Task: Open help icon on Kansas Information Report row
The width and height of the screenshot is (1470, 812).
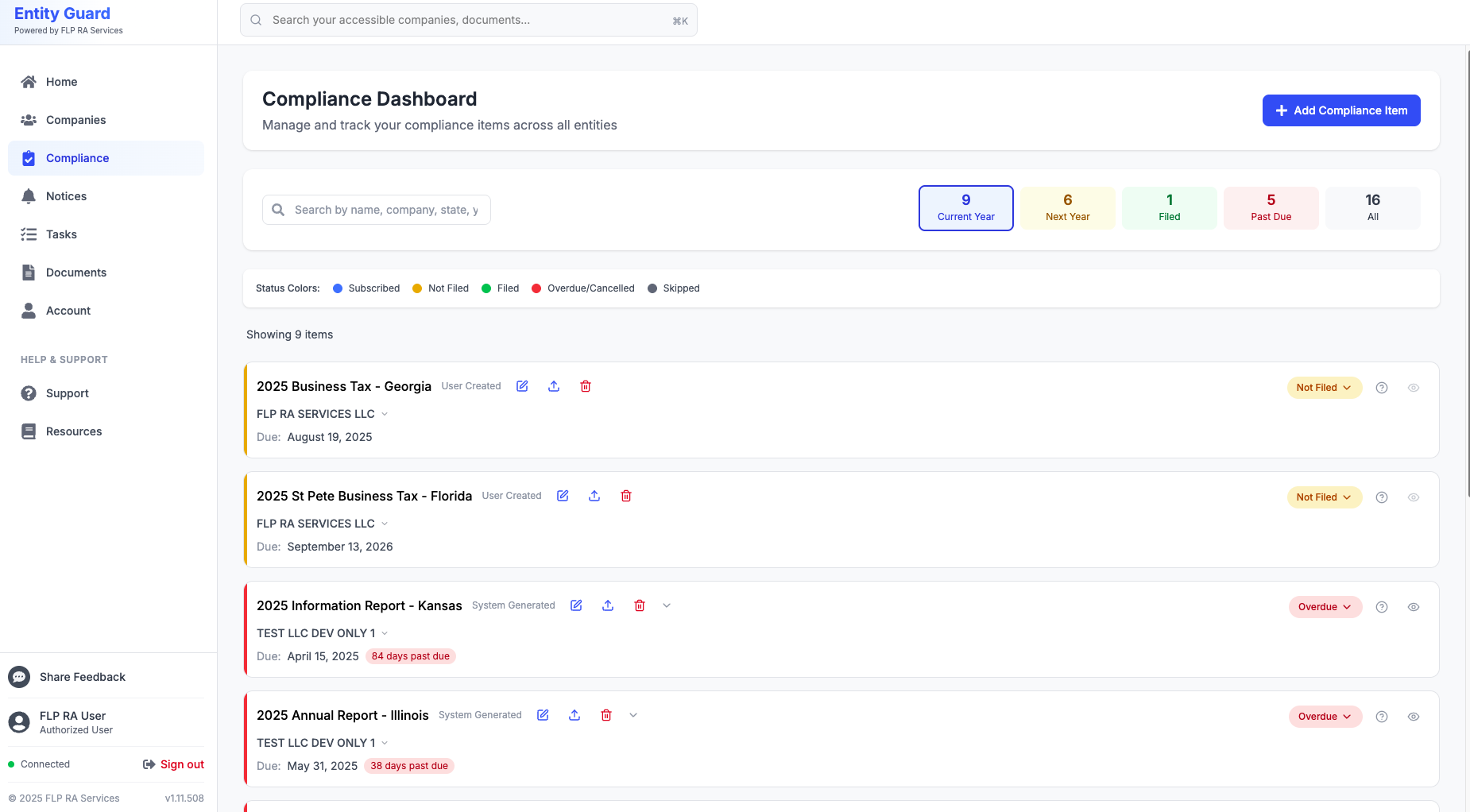Action: click(1382, 607)
